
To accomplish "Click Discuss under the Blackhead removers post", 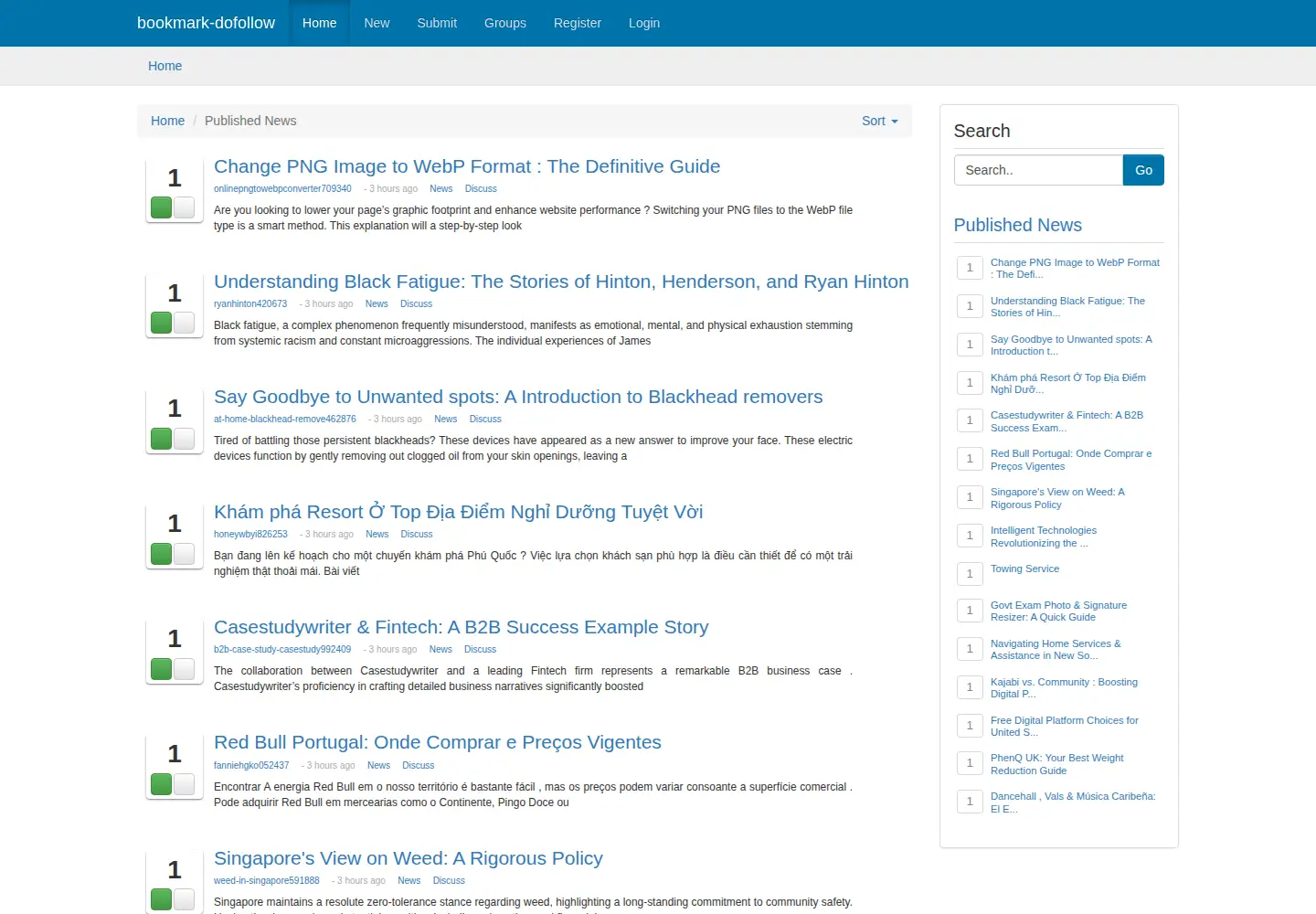I will click(x=485, y=420).
